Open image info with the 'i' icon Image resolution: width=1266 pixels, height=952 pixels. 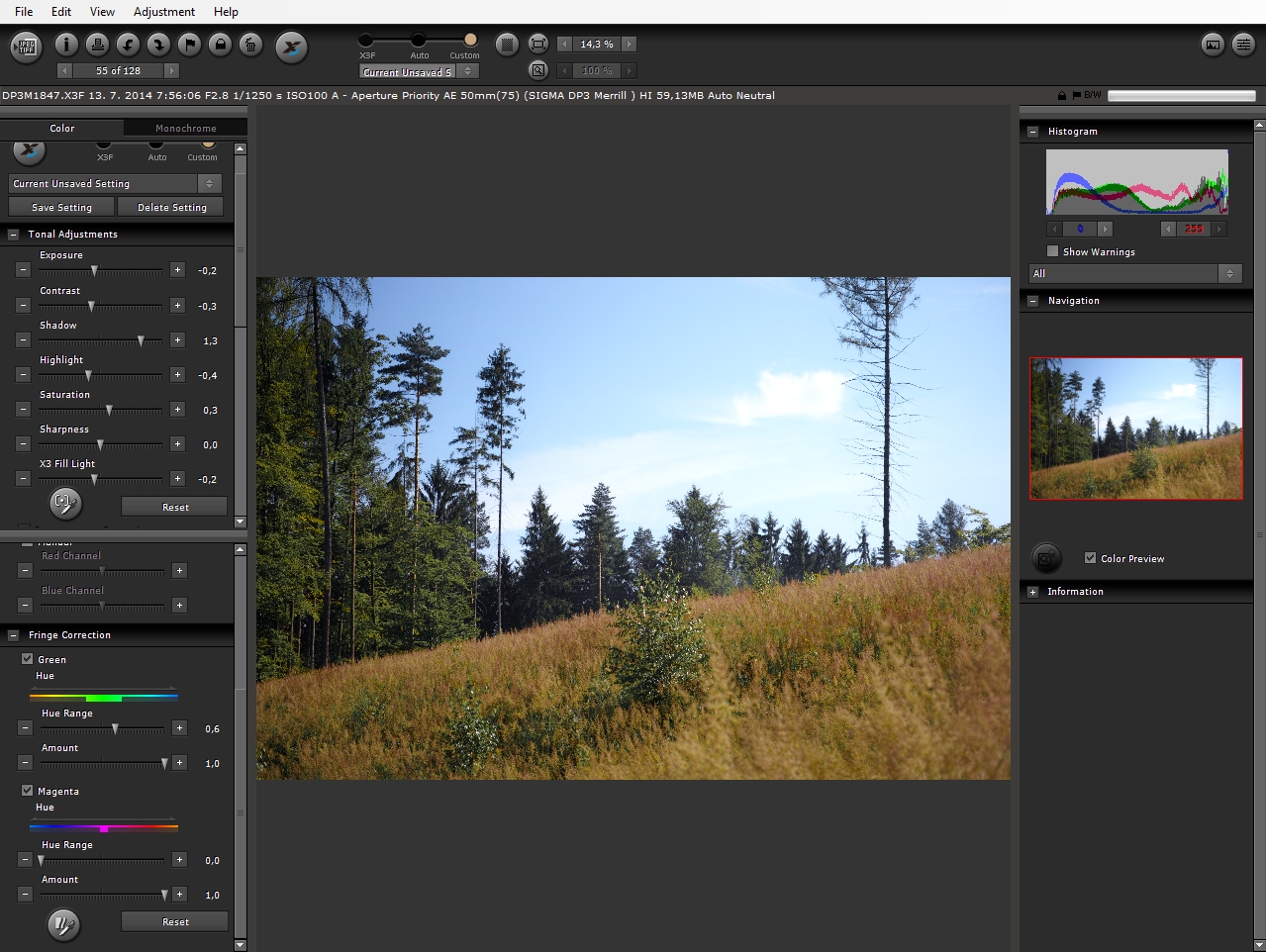tap(66, 45)
